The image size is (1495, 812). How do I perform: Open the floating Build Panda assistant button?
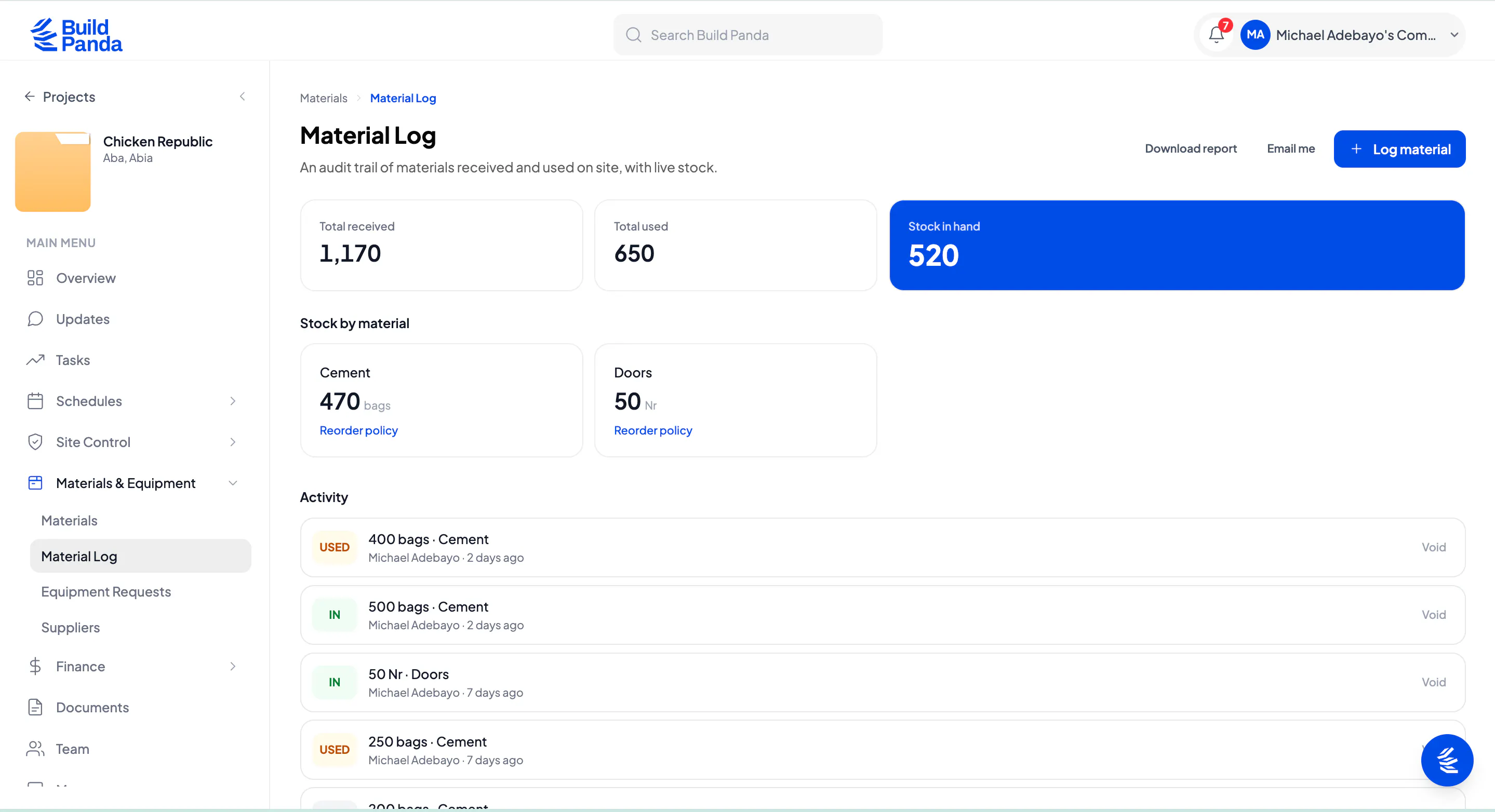(x=1447, y=760)
